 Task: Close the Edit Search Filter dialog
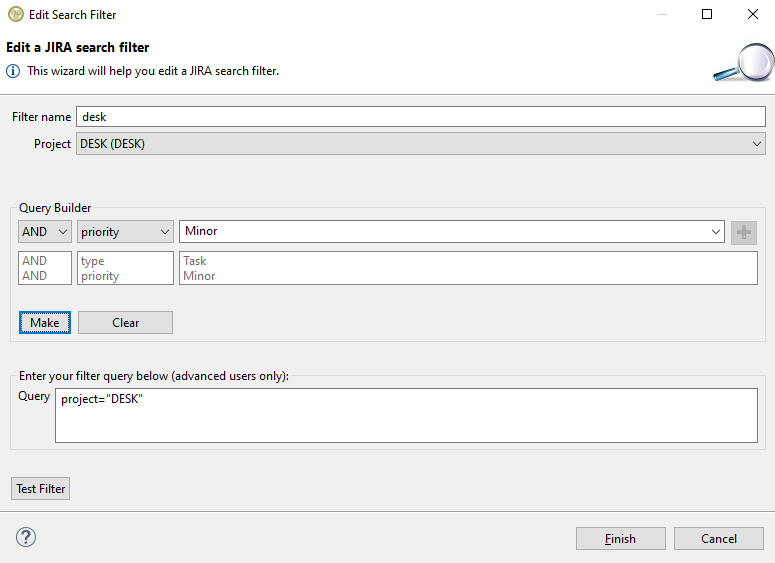752,15
